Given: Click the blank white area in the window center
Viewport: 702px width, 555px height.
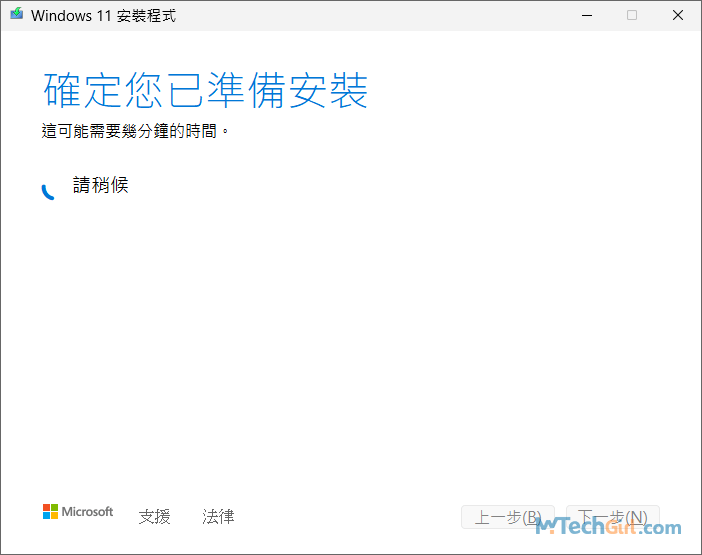Looking at the screenshot, I should (x=350, y=330).
